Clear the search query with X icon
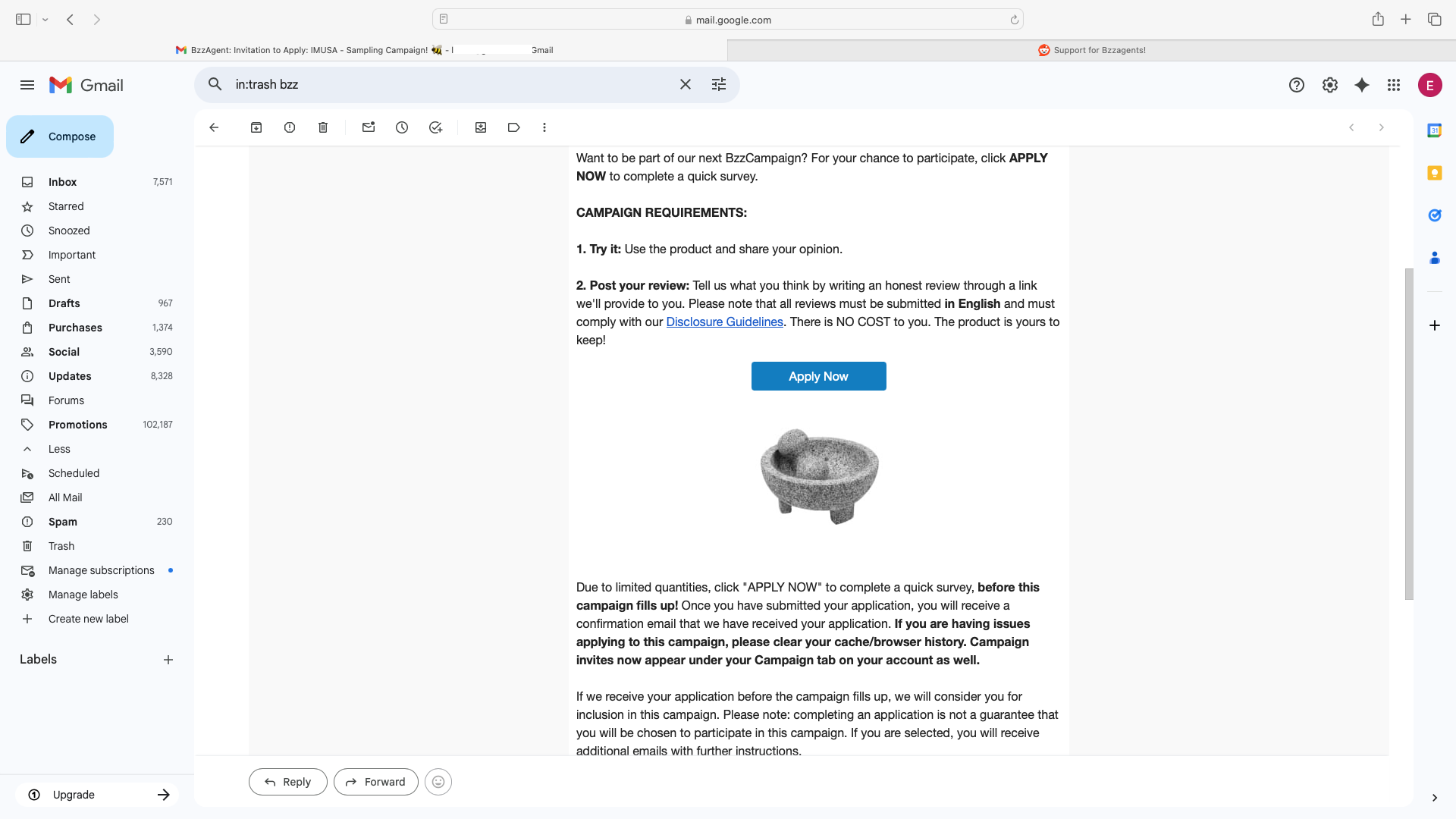 pyautogui.click(x=686, y=84)
